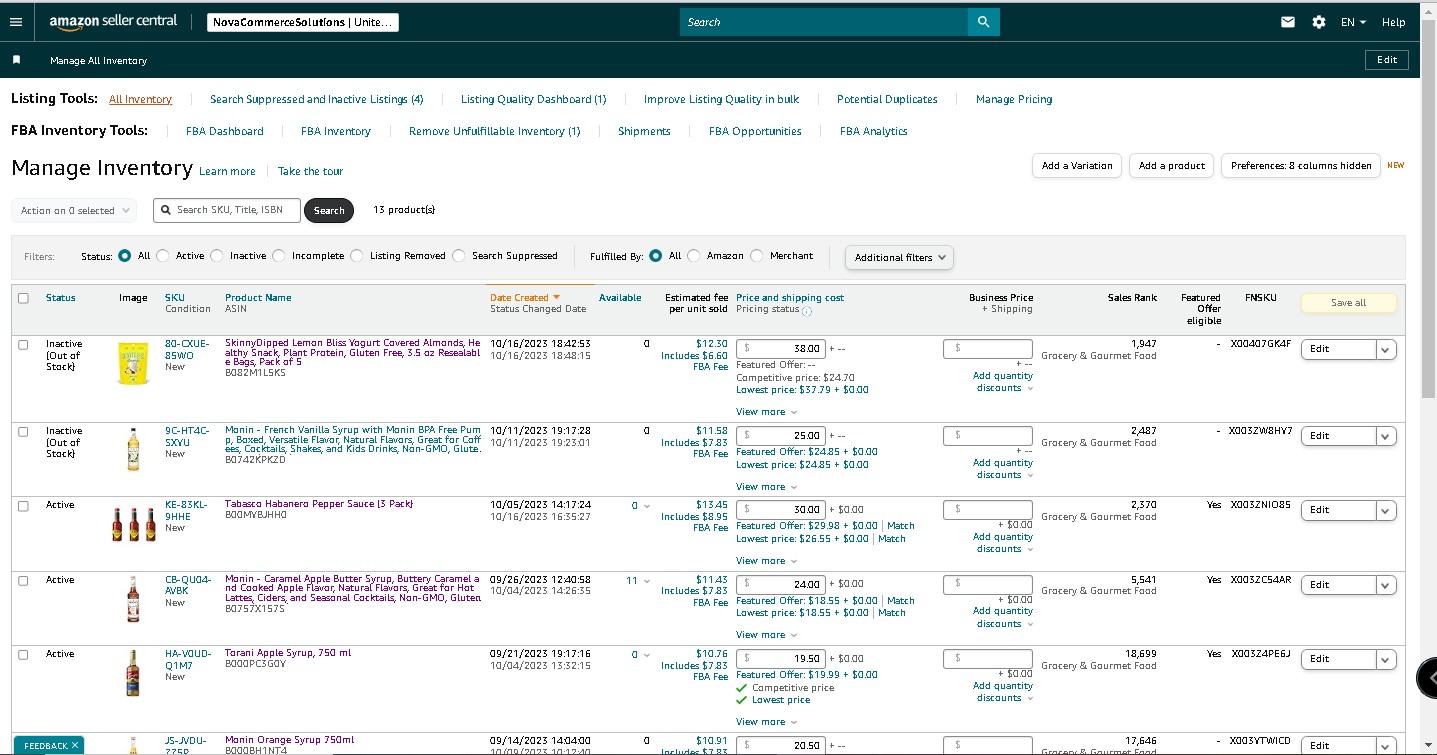1437x755 pixels.
Task: Click the Search button next to SKU field
Action: 329,210
